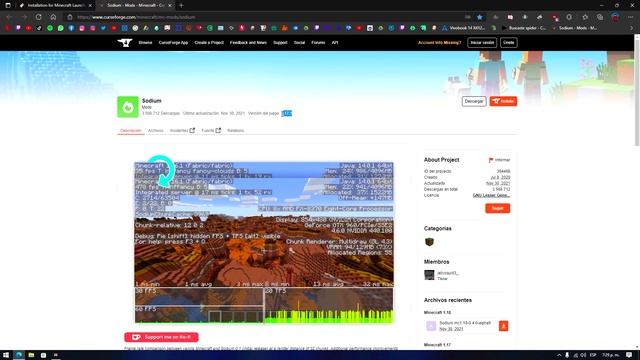This screenshot has height=360, width=640.
Task: Select the Descripción tab
Action: pos(131,131)
